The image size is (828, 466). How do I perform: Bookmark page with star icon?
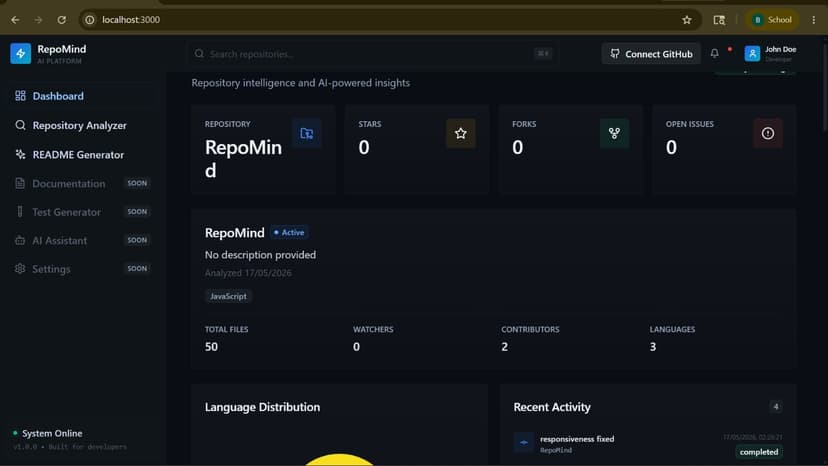pos(686,20)
